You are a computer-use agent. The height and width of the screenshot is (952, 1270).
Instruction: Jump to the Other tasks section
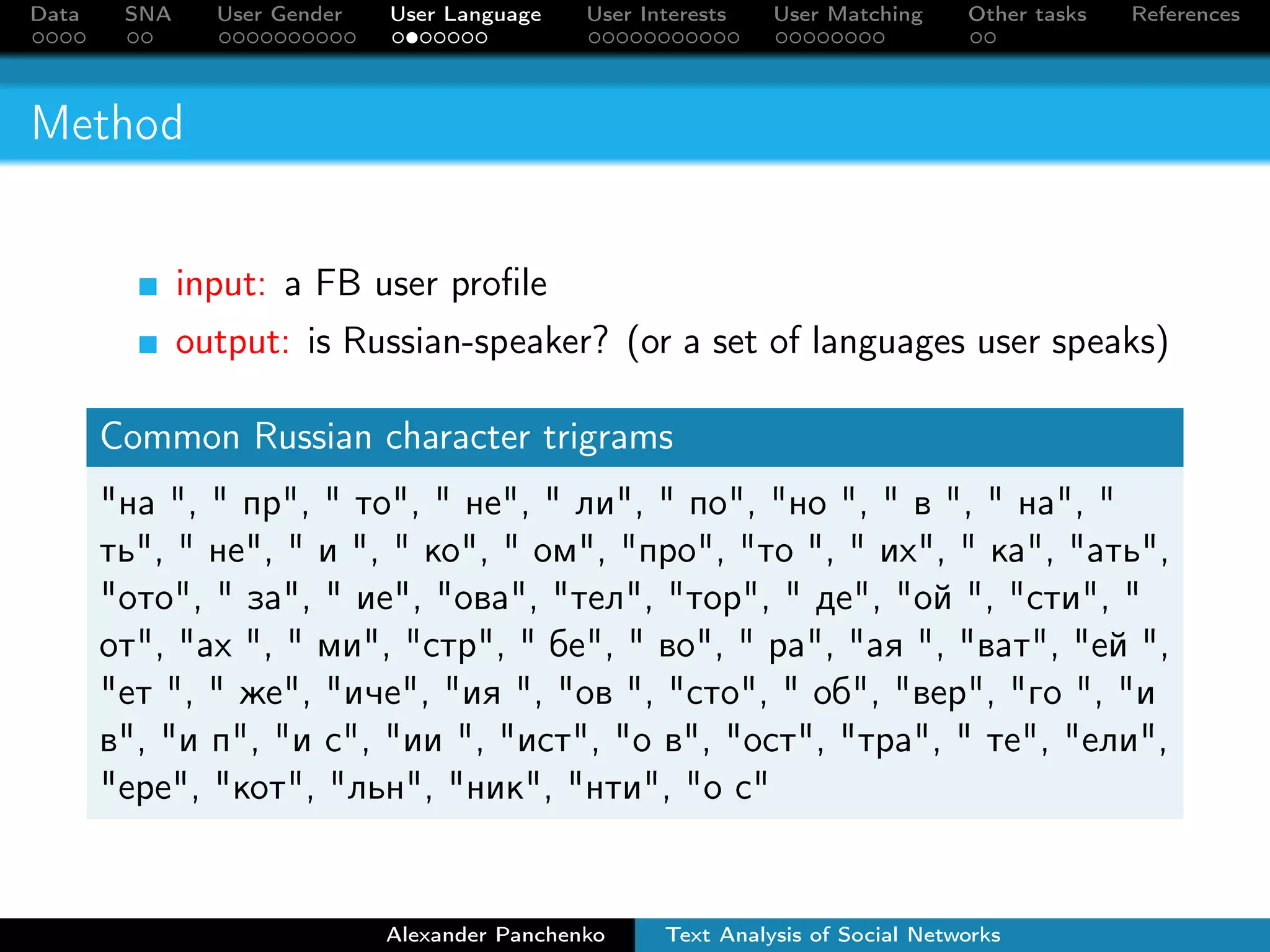pos(1027,14)
